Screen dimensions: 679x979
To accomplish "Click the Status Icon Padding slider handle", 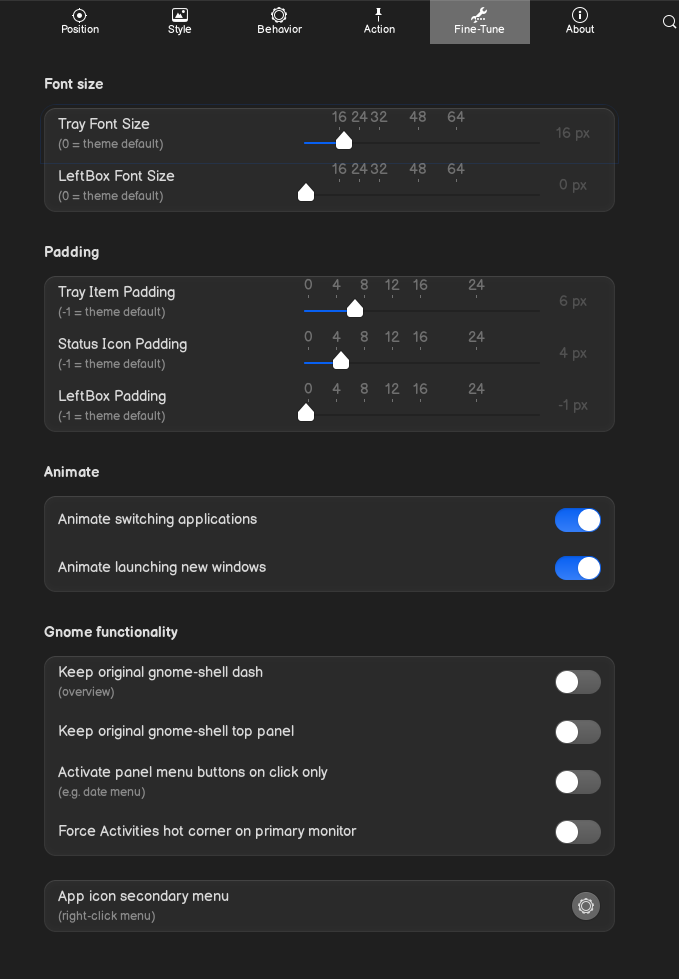I will pos(340,361).
